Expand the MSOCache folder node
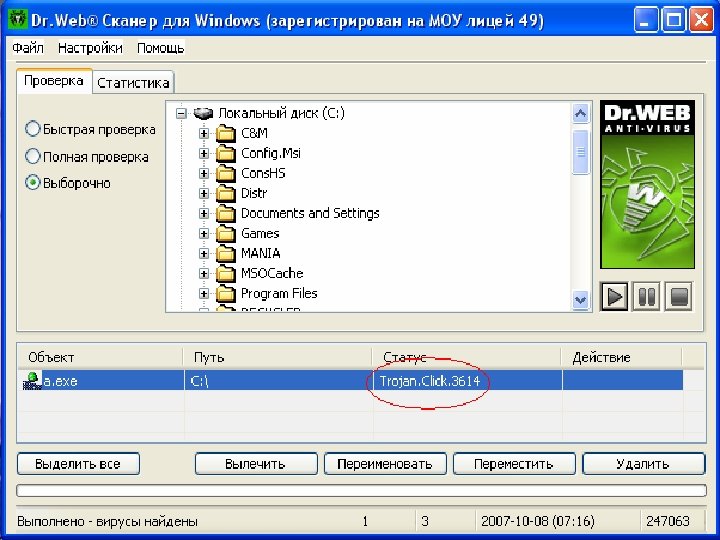720x540 pixels. click(204, 274)
